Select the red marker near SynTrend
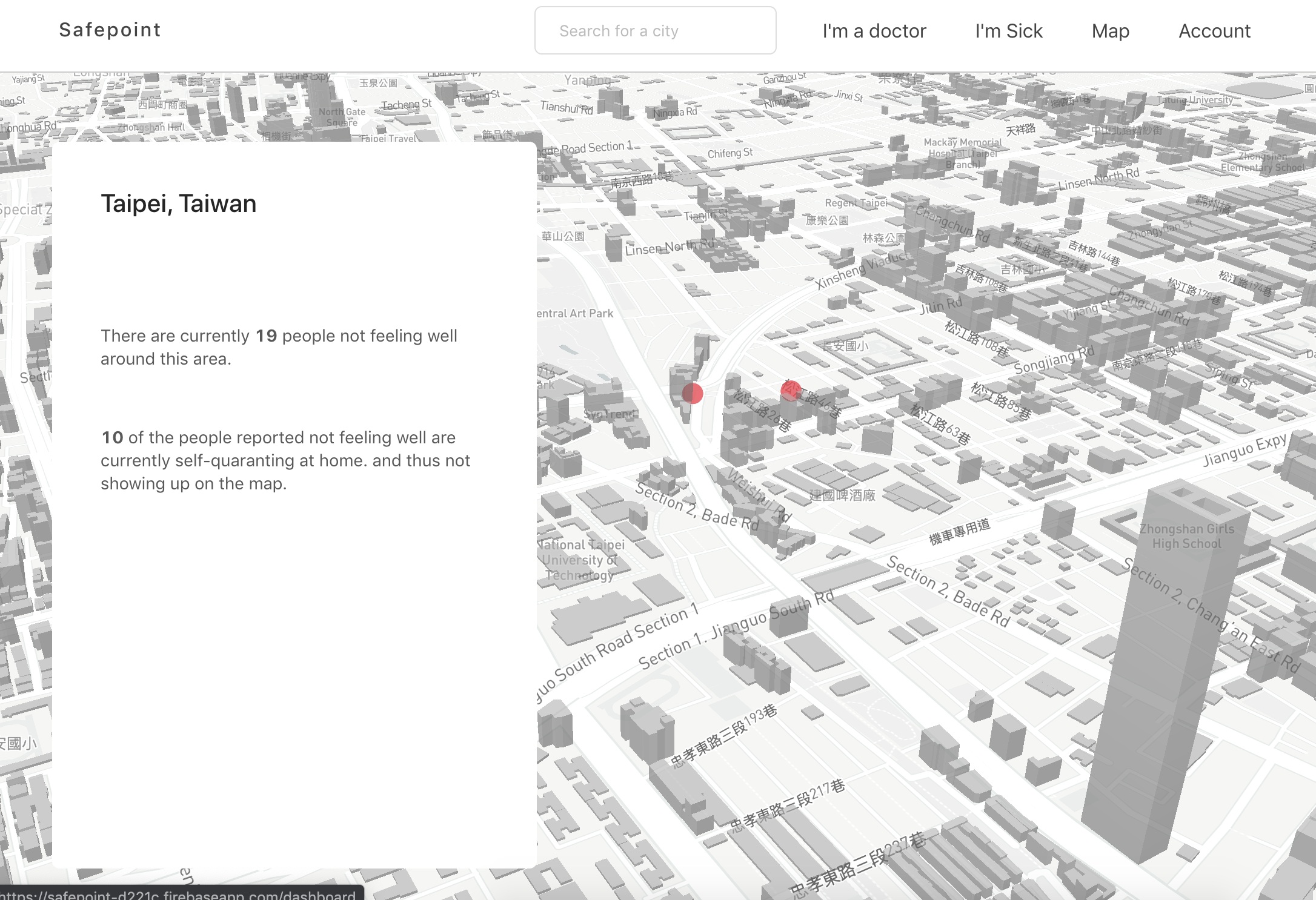 point(692,394)
